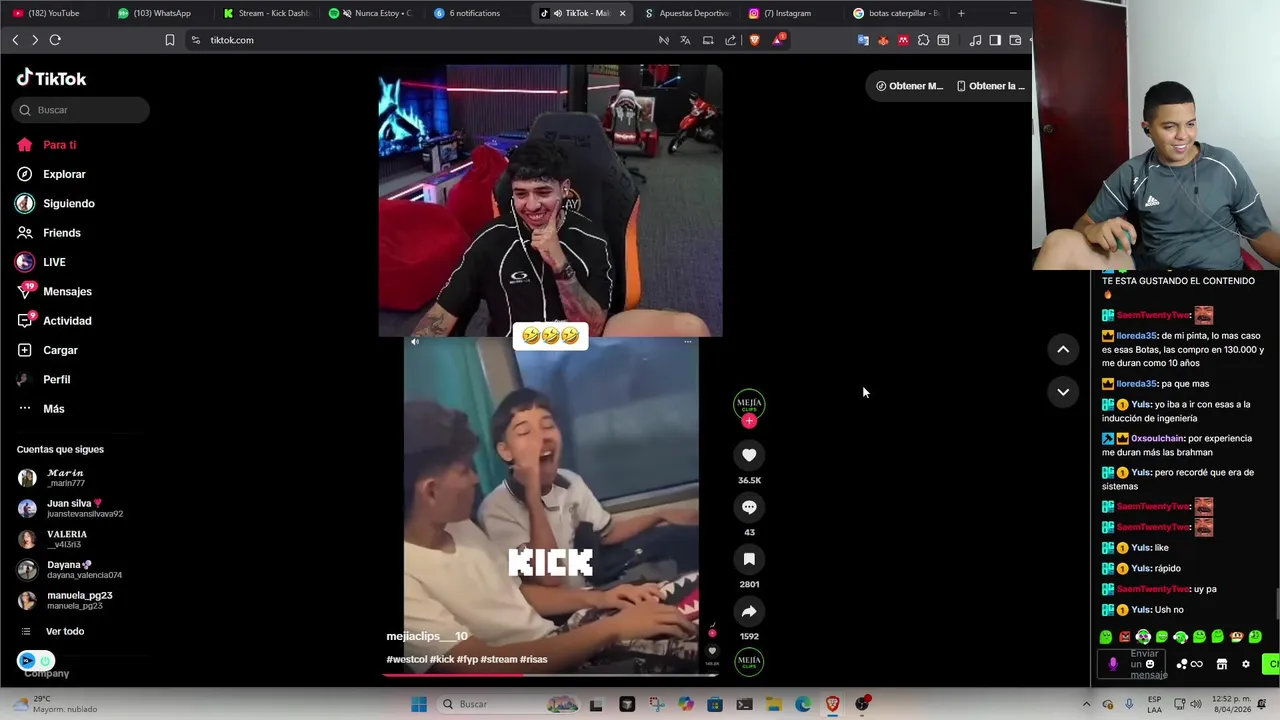Go to previous video with up chevron
Screen dimensions: 1280x720
1063,349
